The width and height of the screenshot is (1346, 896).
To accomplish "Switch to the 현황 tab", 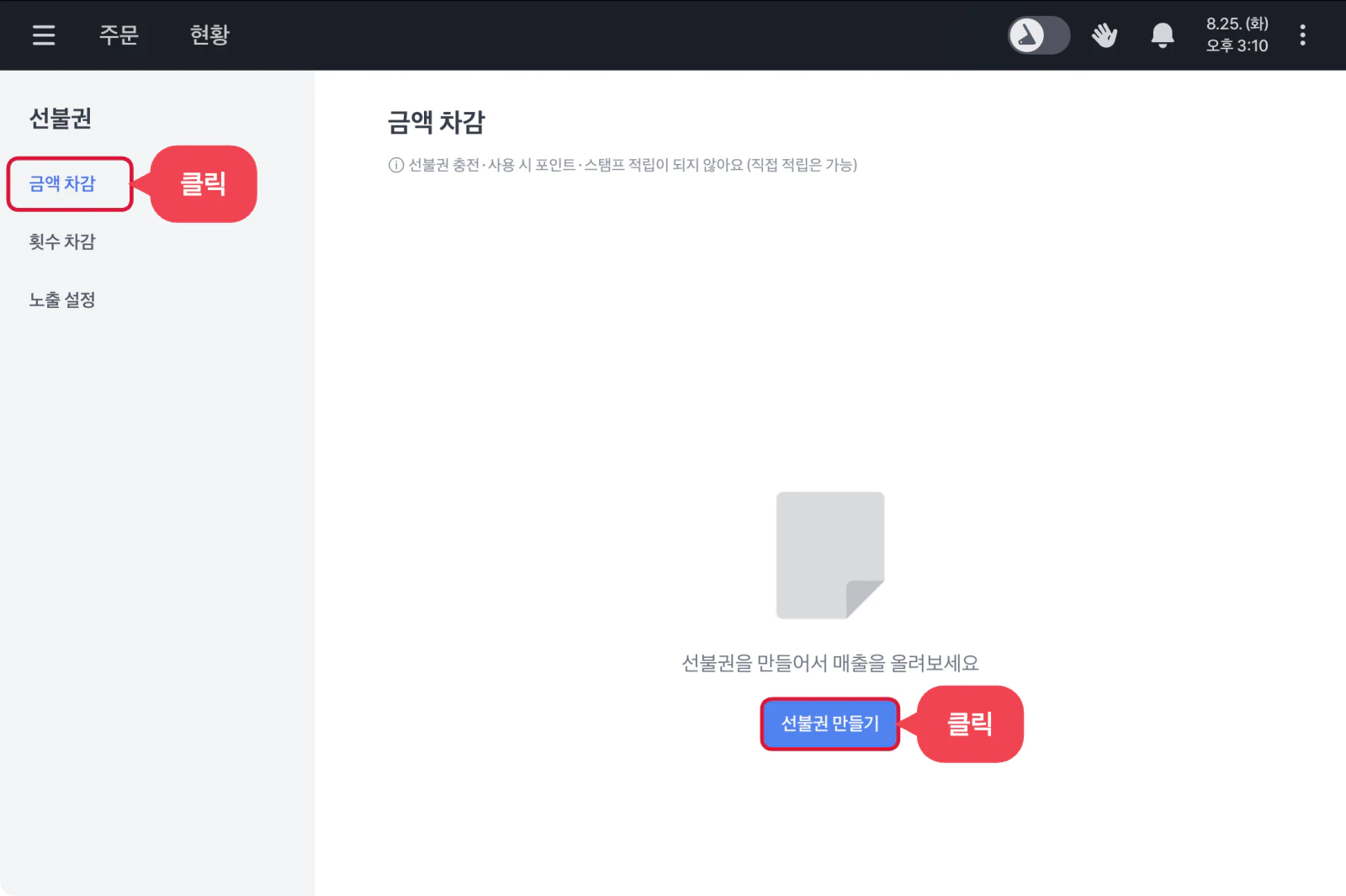I will 209,34.
